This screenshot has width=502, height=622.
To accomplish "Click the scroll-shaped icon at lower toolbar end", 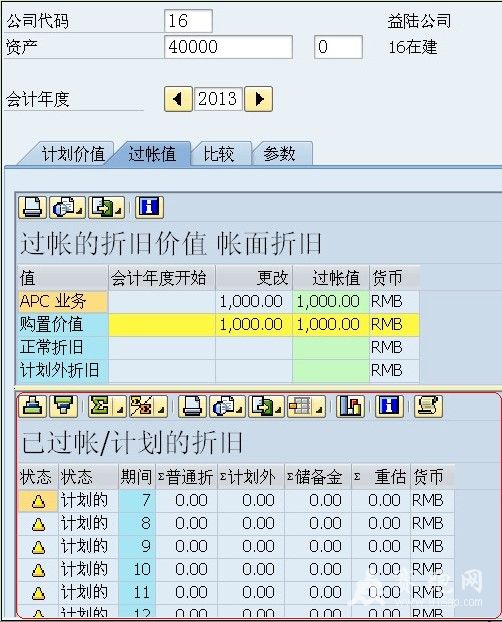I will (428, 406).
